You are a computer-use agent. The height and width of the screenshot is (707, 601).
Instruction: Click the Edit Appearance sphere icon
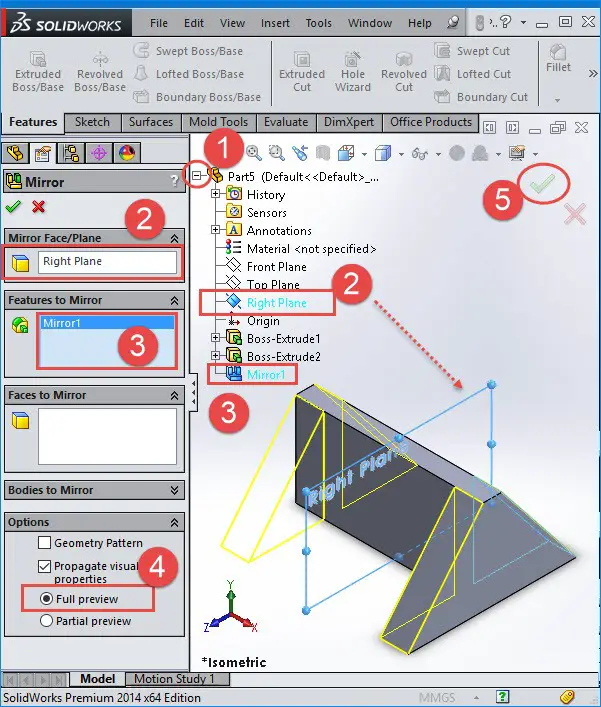coord(457,153)
